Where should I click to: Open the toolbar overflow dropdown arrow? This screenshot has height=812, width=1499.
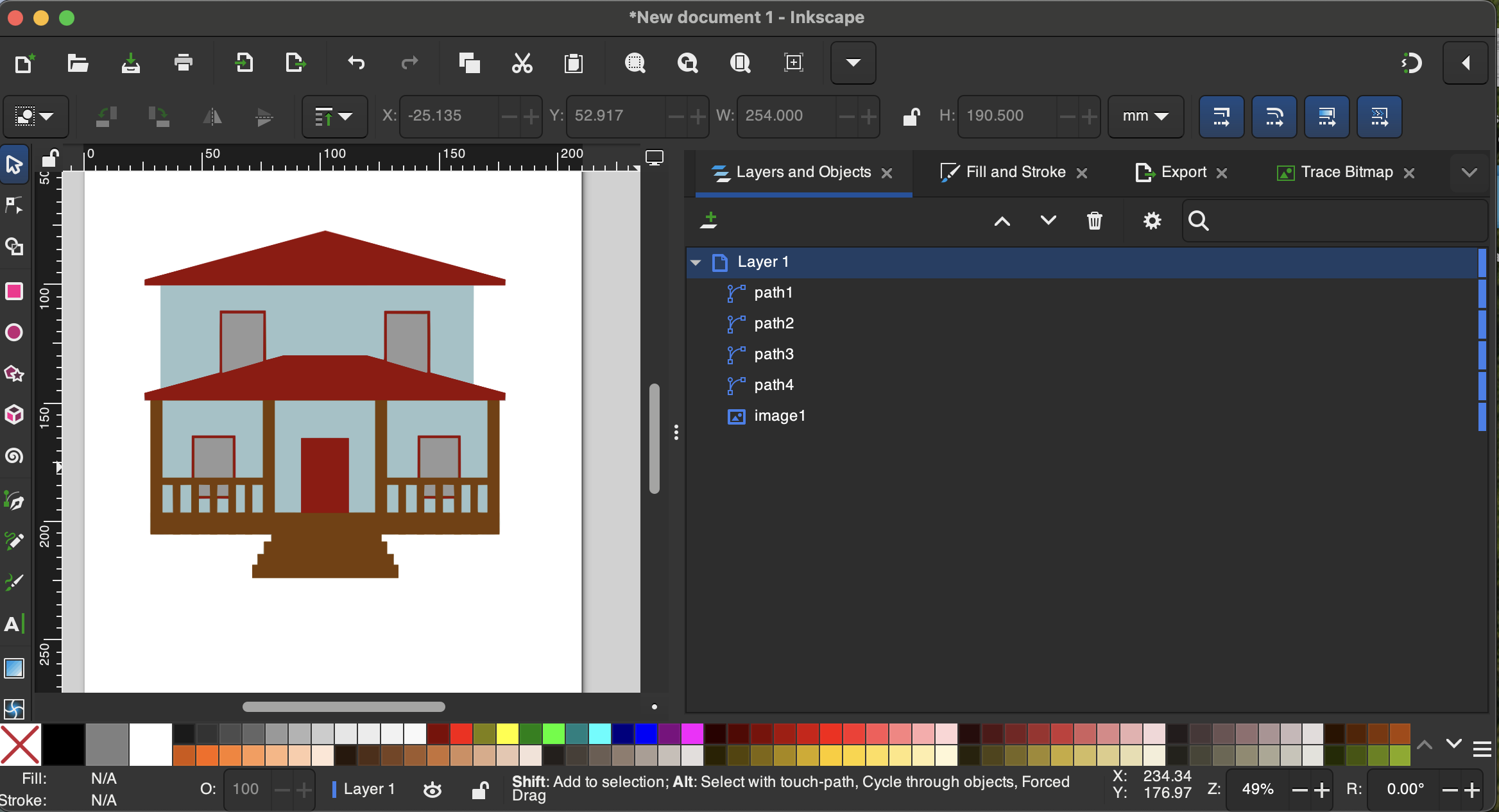click(x=853, y=63)
